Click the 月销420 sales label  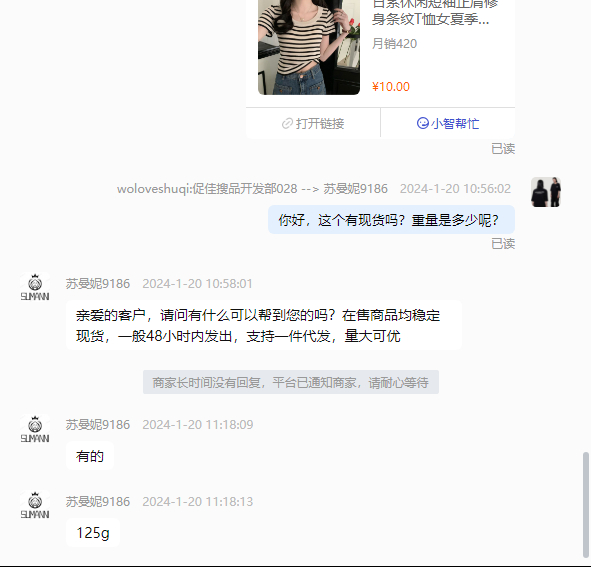[394, 44]
